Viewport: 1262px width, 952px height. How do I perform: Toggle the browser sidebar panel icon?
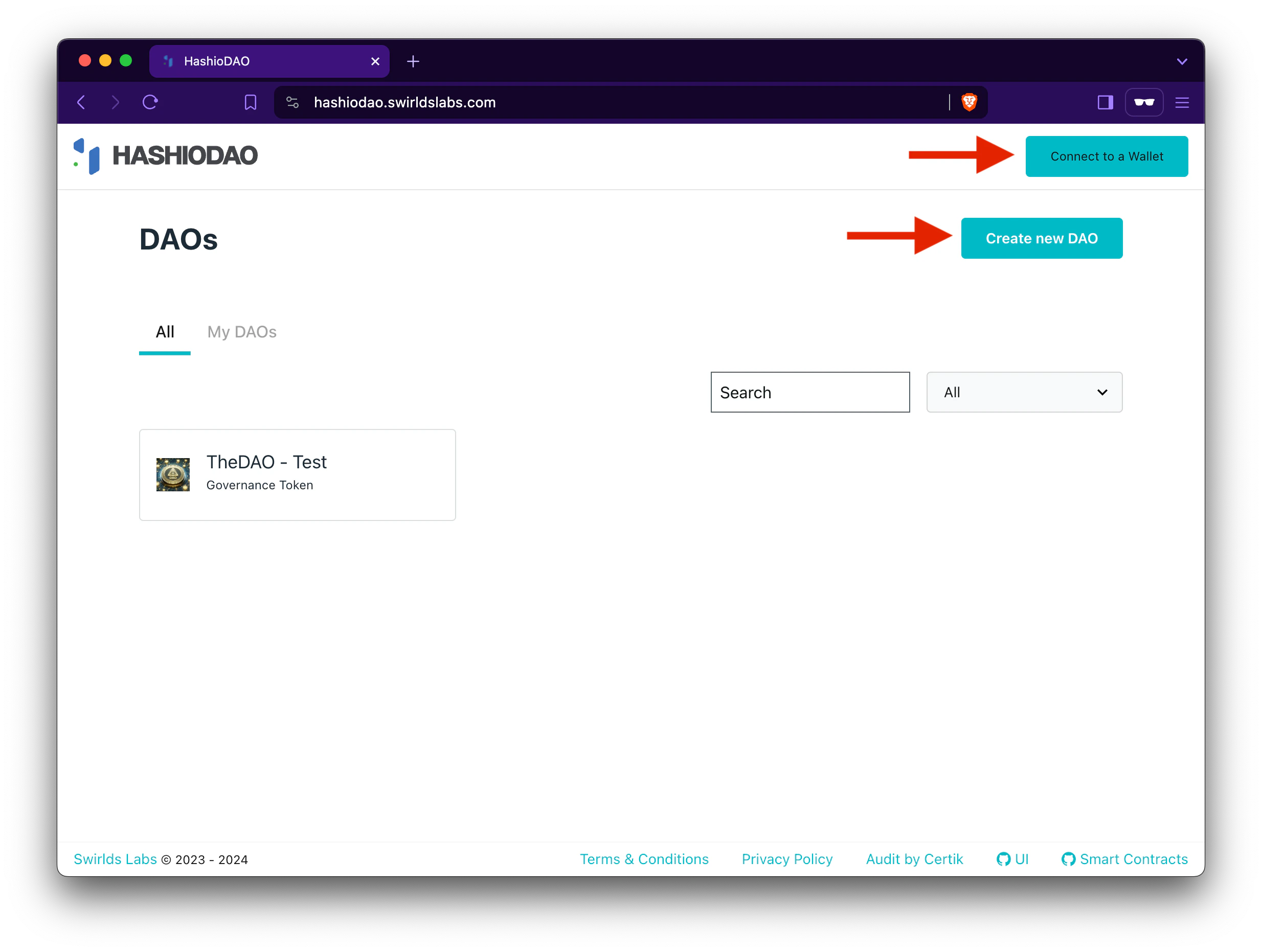click(1105, 102)
